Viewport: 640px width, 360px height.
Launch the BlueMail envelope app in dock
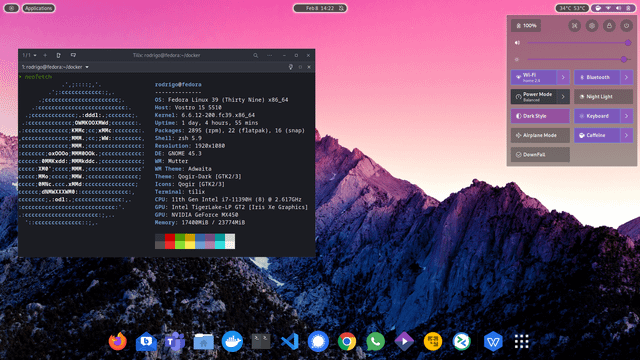[146, 341]
